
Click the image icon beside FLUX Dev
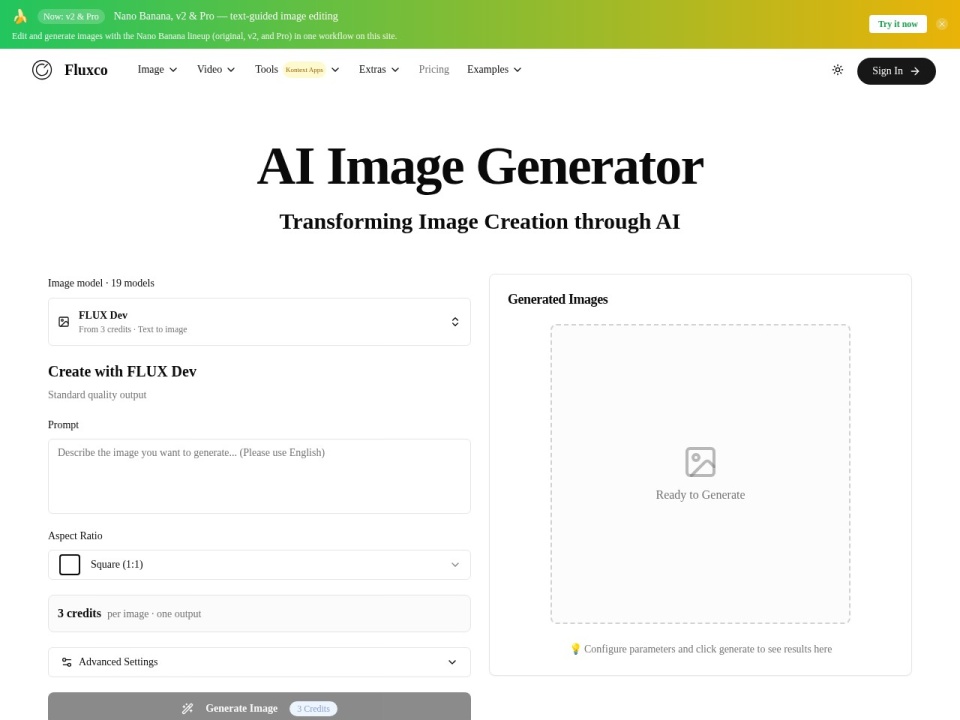(64, 322)
